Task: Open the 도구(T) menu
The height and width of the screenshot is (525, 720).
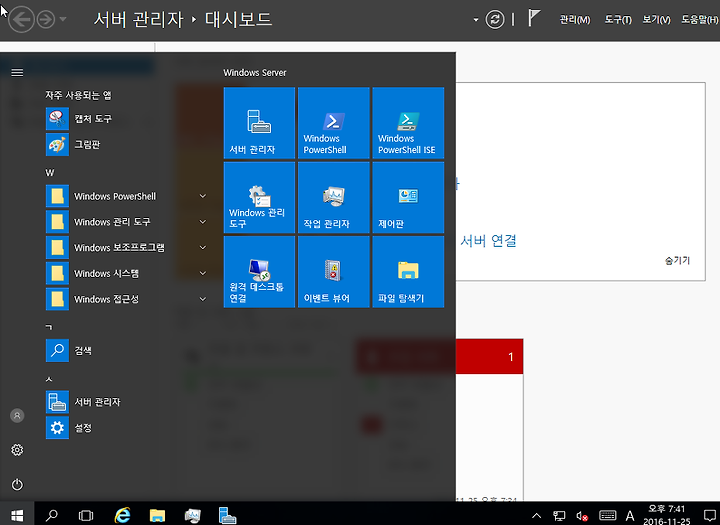Action: point(618,20)
